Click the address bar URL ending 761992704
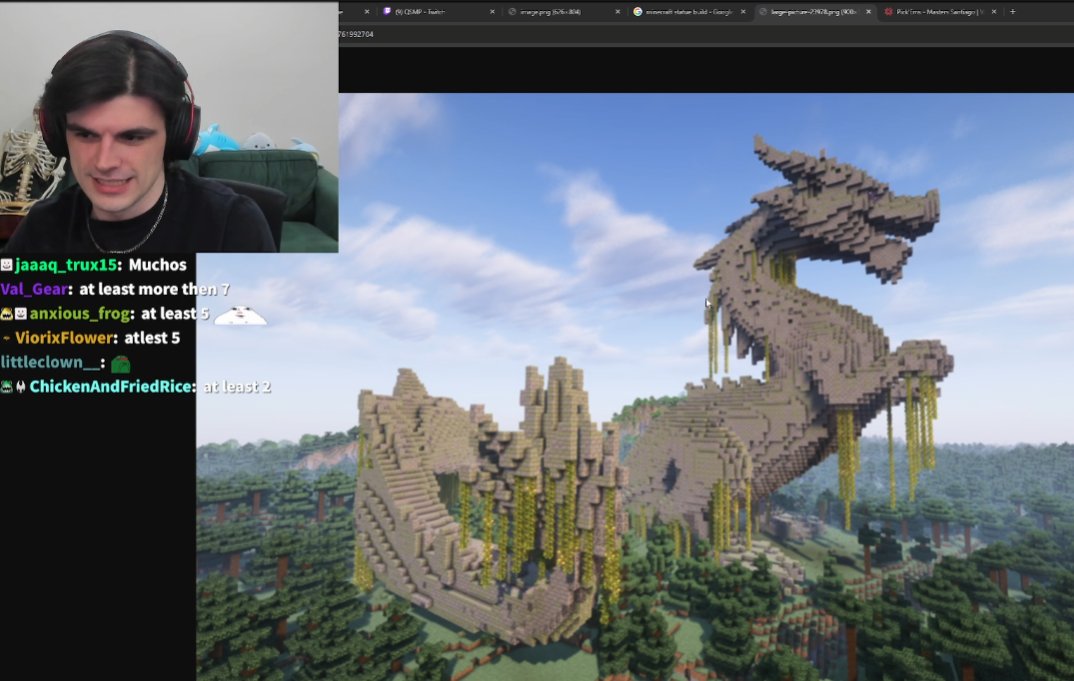 pos(356,34)
